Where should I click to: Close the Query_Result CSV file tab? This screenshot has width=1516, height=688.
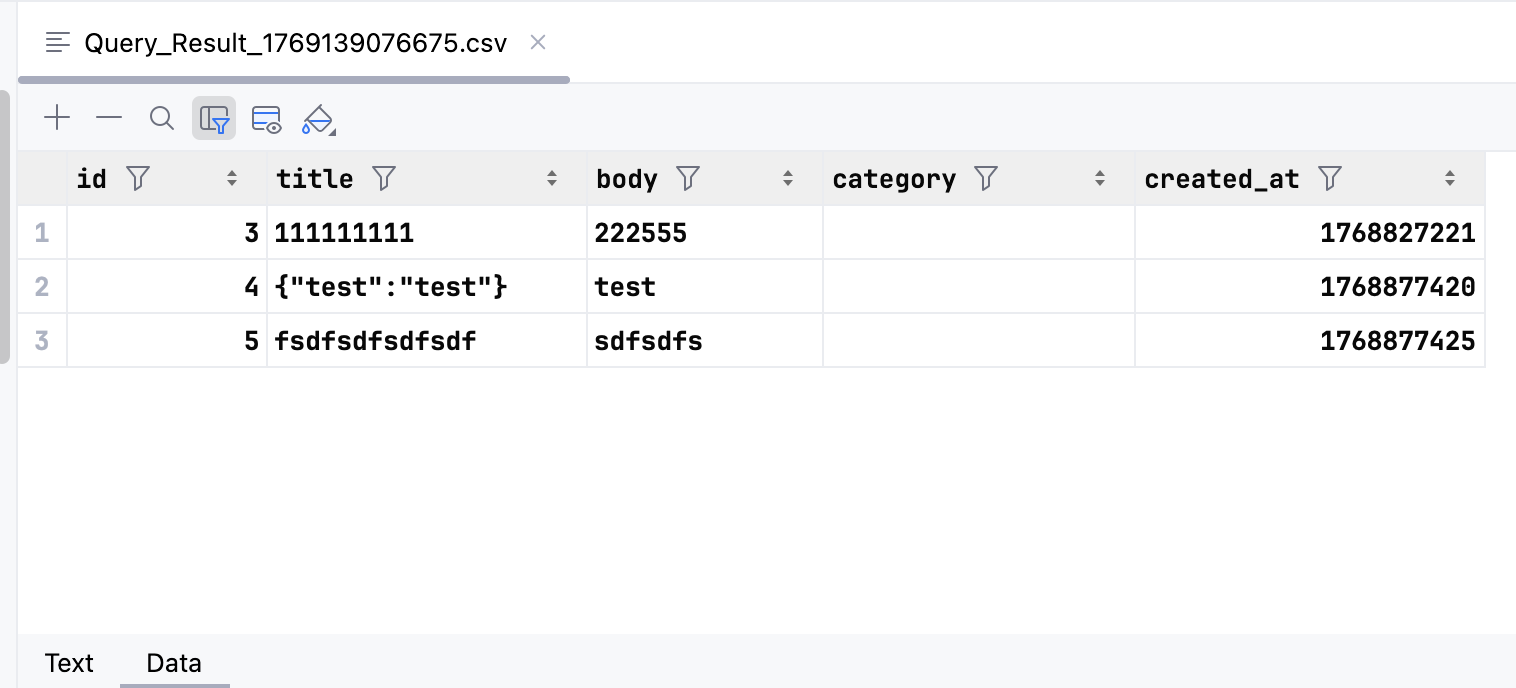point(538,42)
